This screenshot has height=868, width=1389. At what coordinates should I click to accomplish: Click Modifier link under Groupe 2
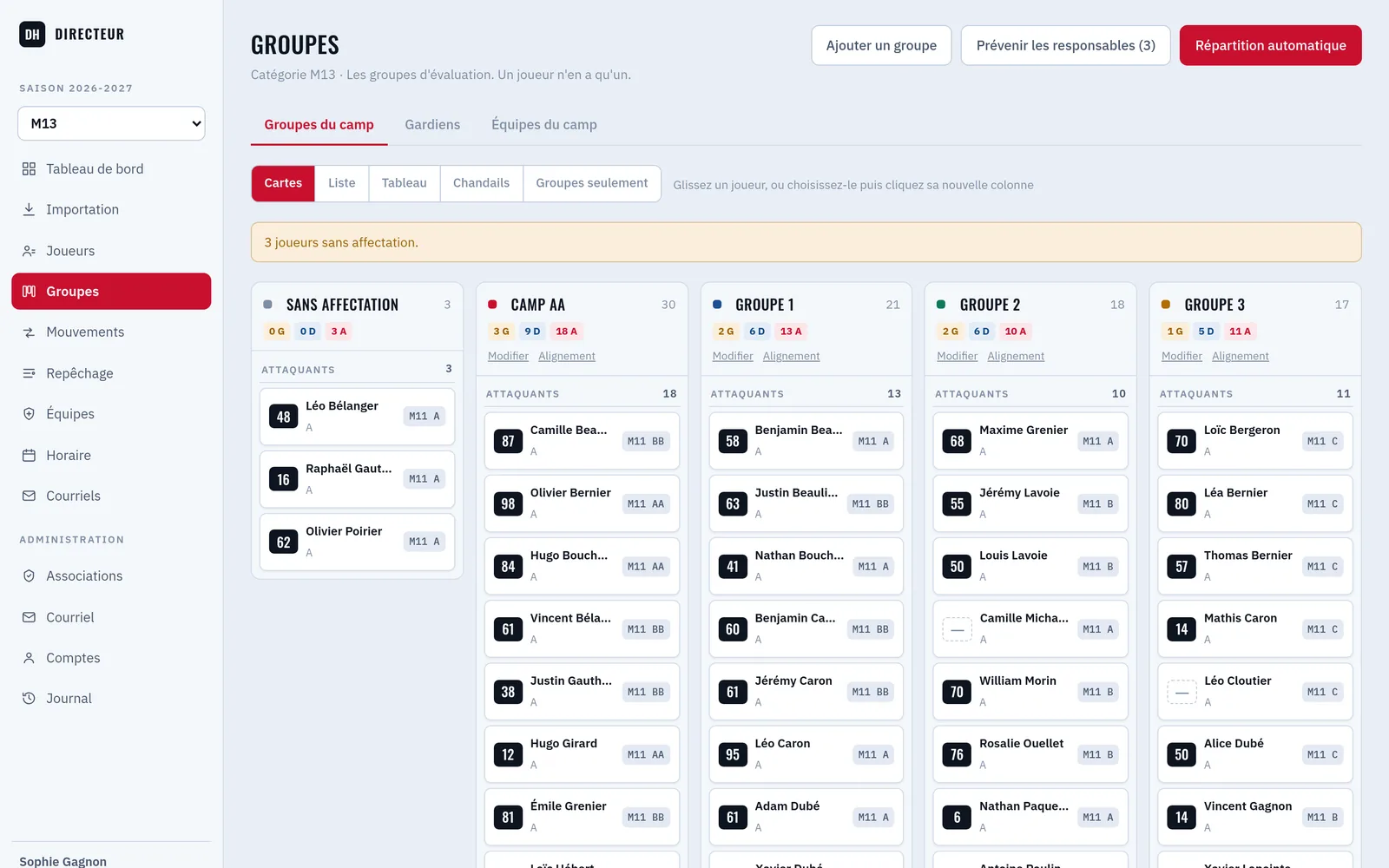pos(957,356)
